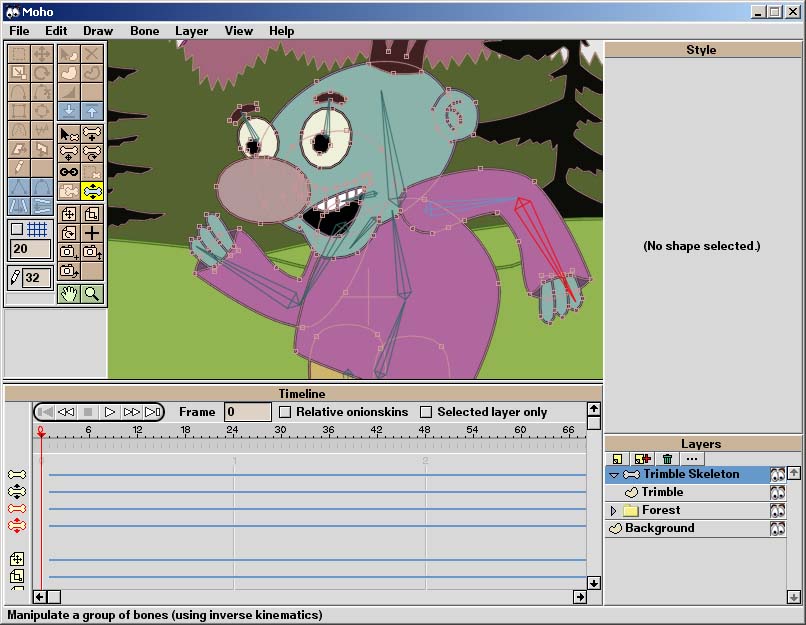Open the File menu
Image resolution: width=806 pixels, height=625 pixels.
point(19,31)
